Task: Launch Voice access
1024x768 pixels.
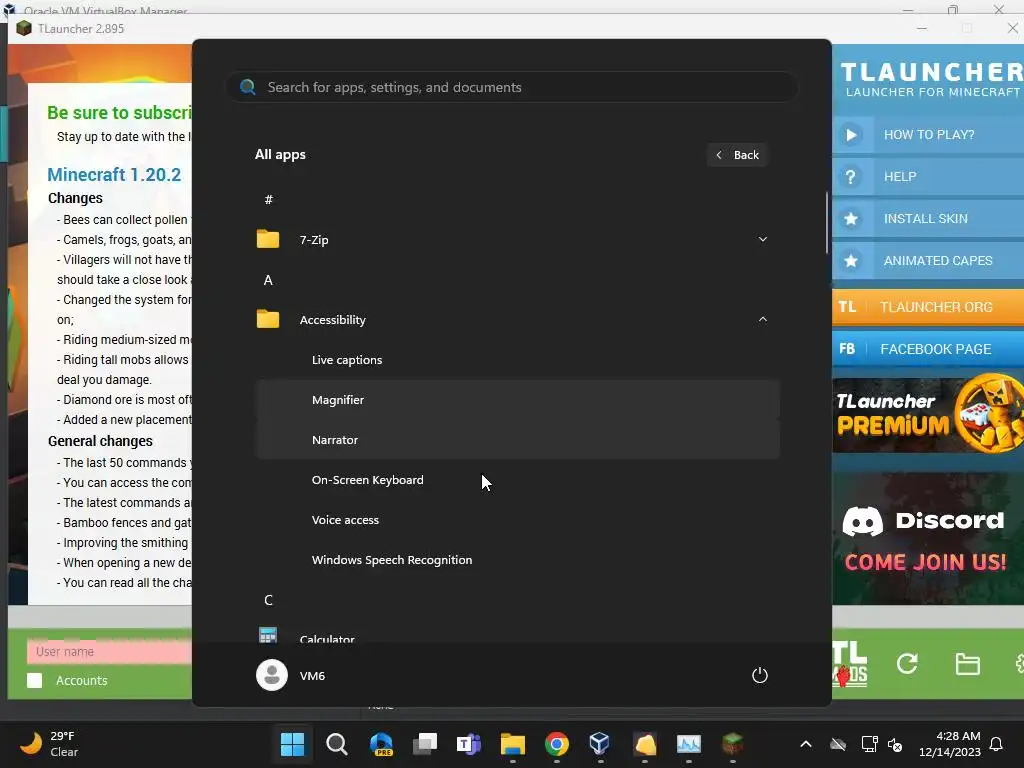Action: [x=517, y=520]
